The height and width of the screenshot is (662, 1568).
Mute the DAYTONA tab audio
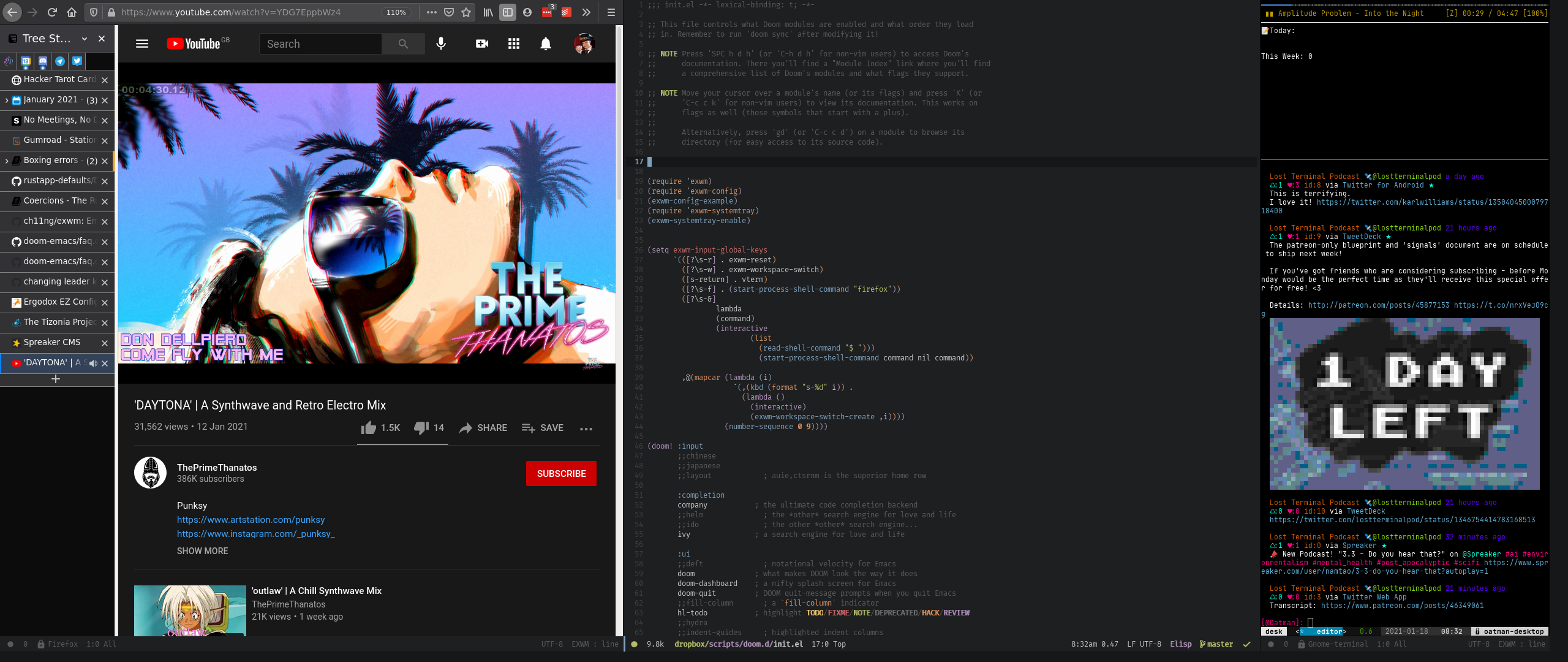93,363
